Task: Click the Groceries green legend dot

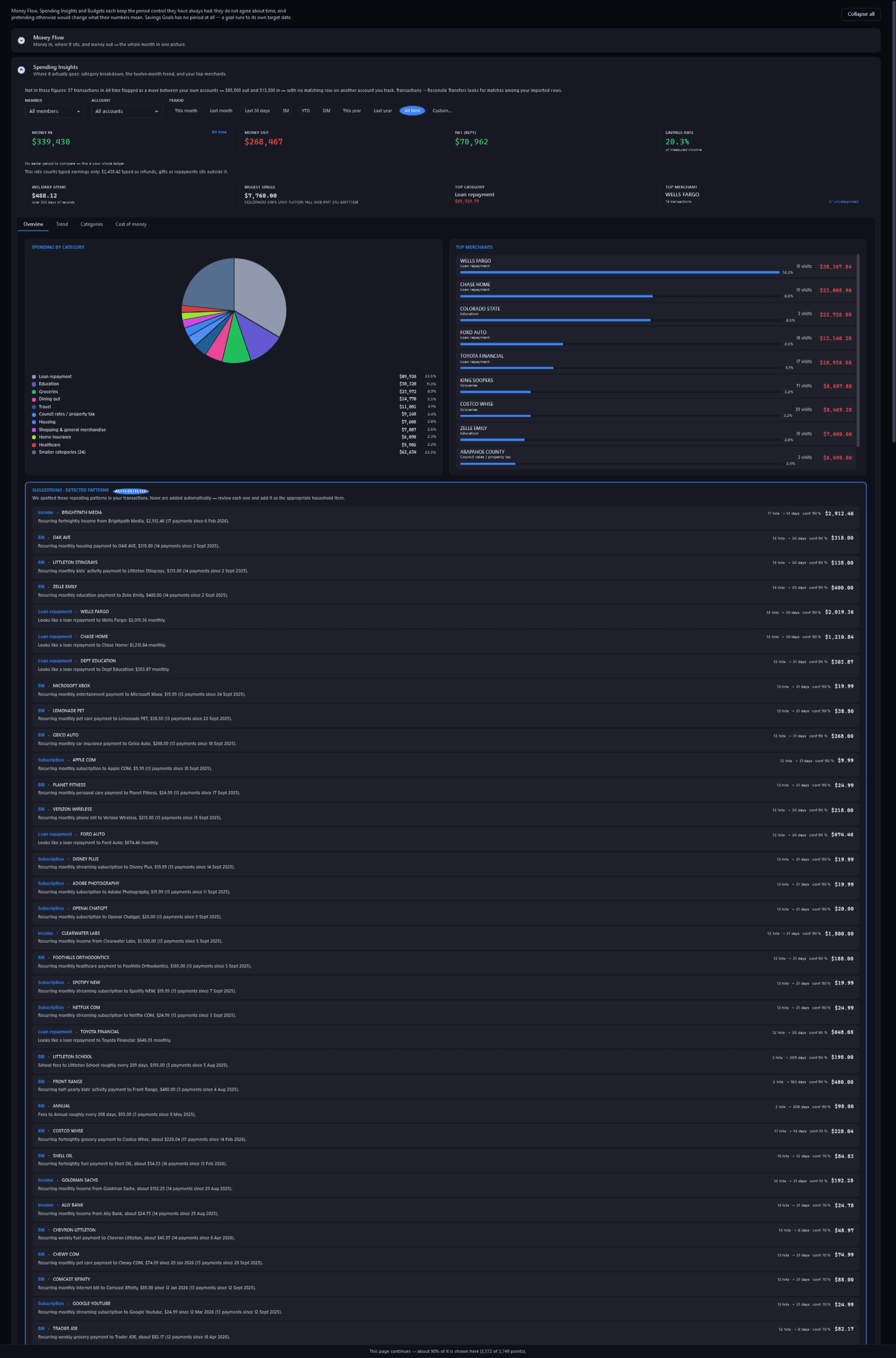Action: 34,391
